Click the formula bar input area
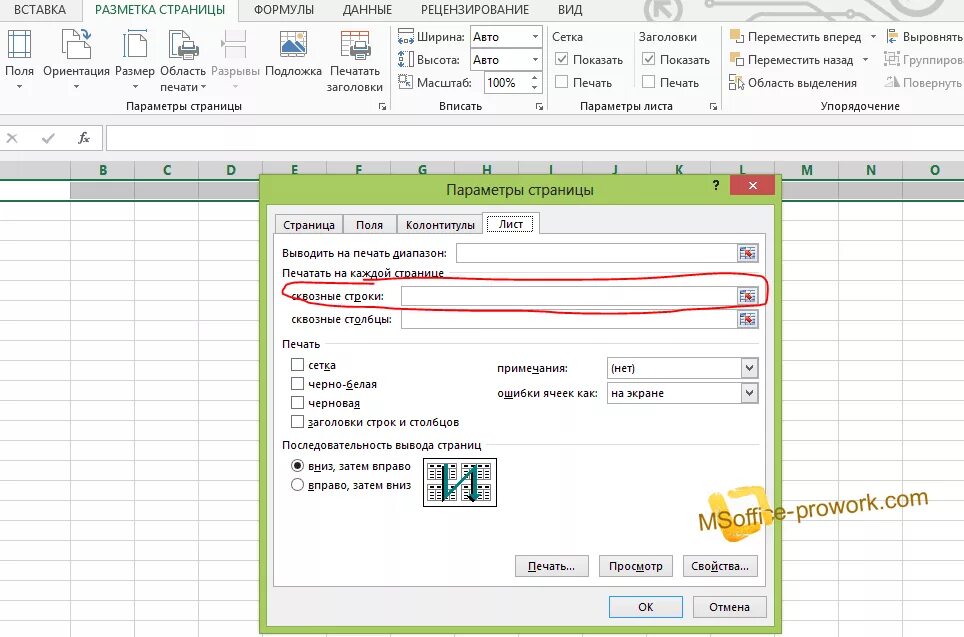The height and width of the screenshot is (637, 964). pyautogui.click(x=535, y=138)
